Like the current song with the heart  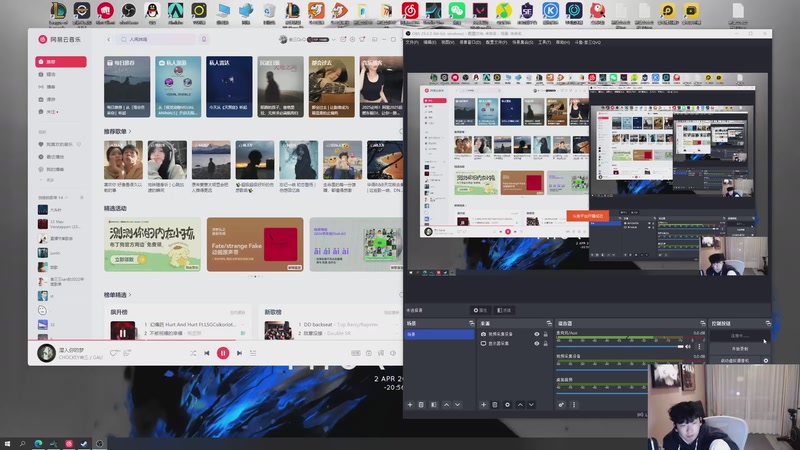tap(114, 353)
